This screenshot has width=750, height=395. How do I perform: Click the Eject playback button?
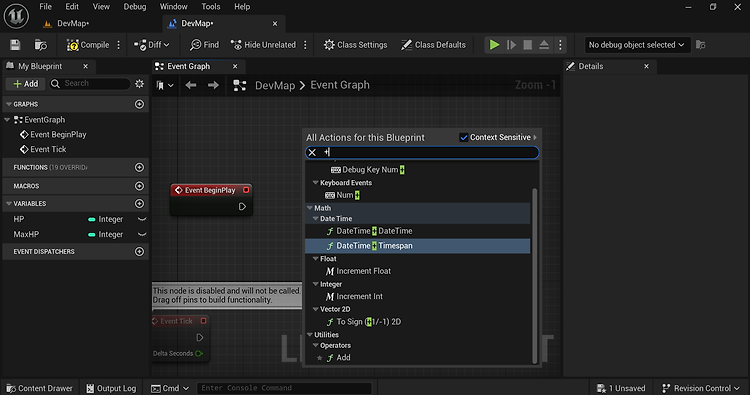coord(544,45)
